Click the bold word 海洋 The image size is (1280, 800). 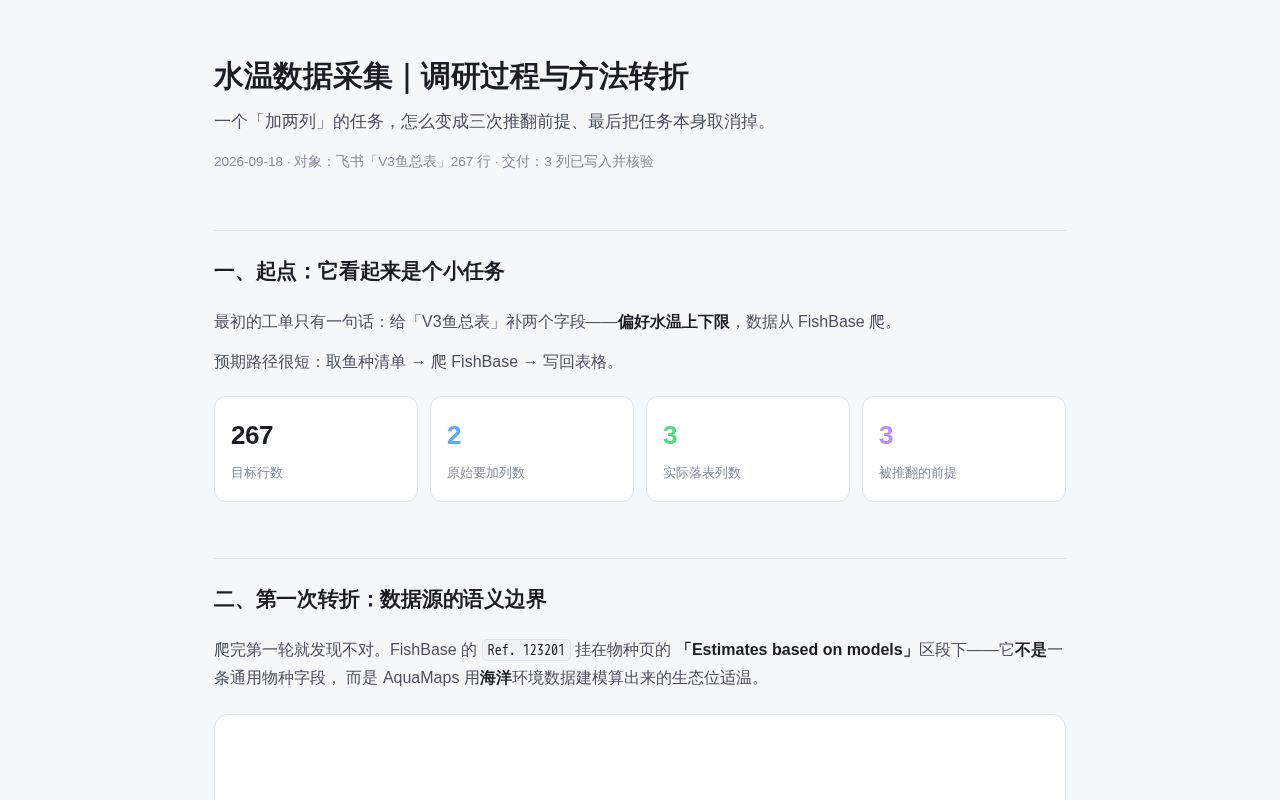496,678
